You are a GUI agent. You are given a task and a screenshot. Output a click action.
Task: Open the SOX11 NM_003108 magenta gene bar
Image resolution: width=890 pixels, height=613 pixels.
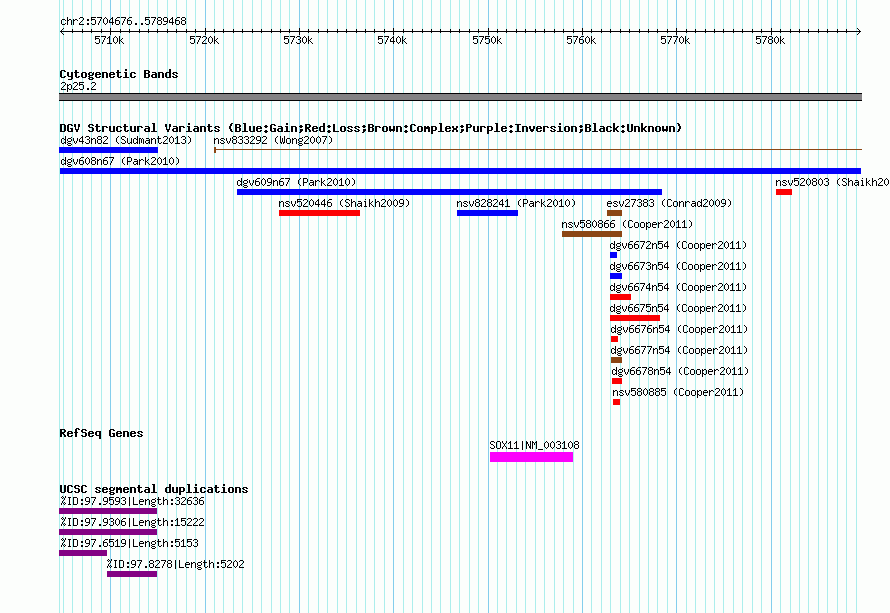(x=531, y=457)
